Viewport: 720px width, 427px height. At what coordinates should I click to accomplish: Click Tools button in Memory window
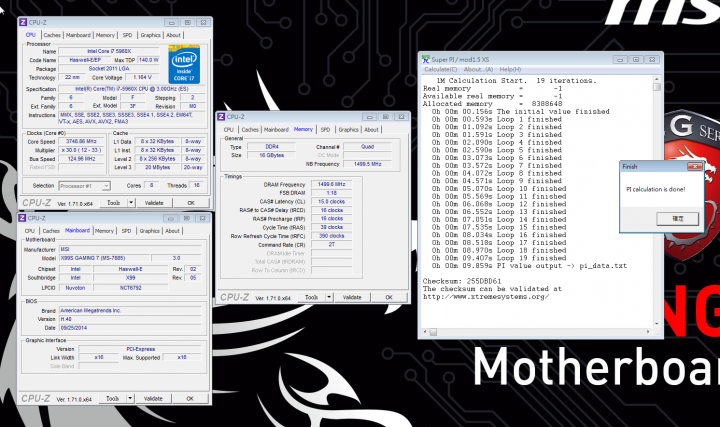pyautogui.click(x=311, y=297)
